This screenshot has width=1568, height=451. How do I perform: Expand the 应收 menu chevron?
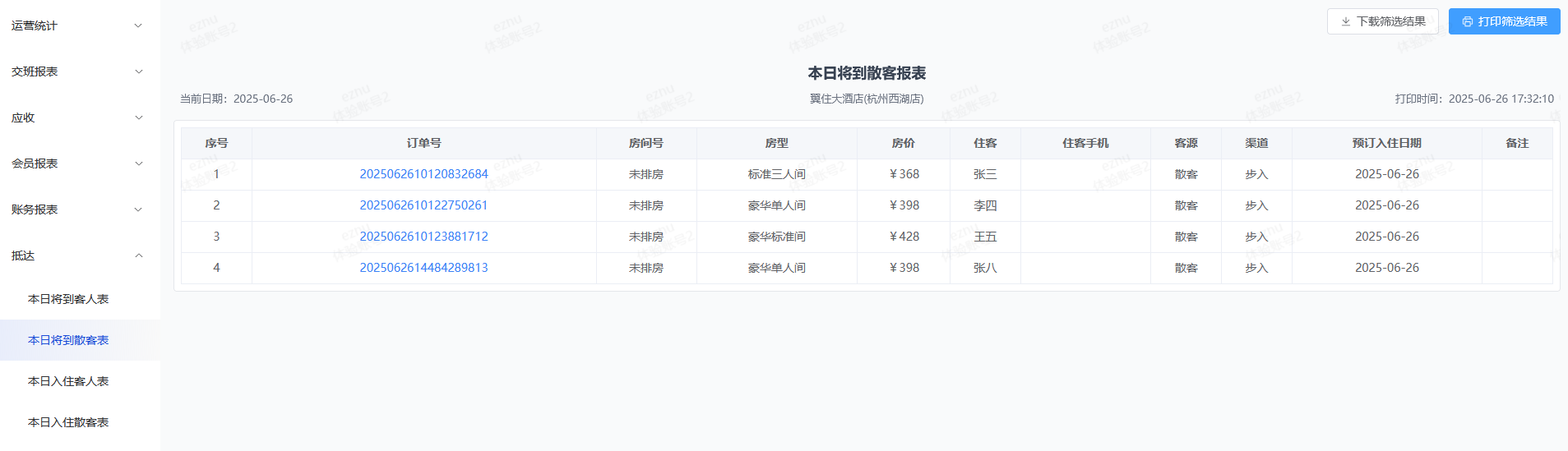[138, 117]
